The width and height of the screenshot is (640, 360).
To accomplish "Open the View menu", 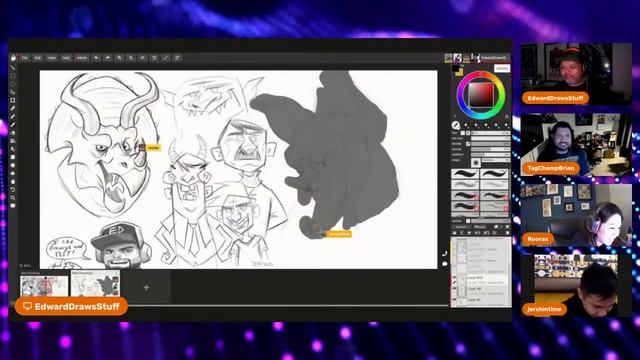I will pyautogui.click(x=51, y=58).
